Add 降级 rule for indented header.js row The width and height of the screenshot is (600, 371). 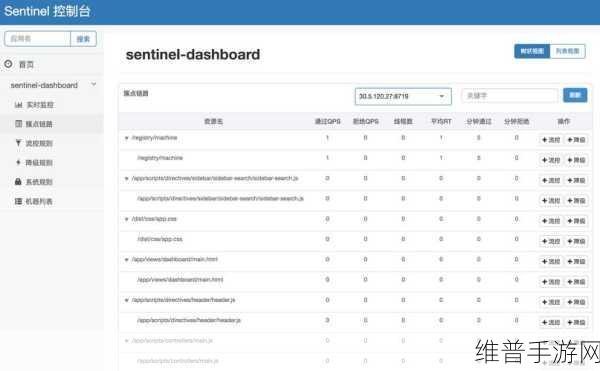tap(576, 322)
